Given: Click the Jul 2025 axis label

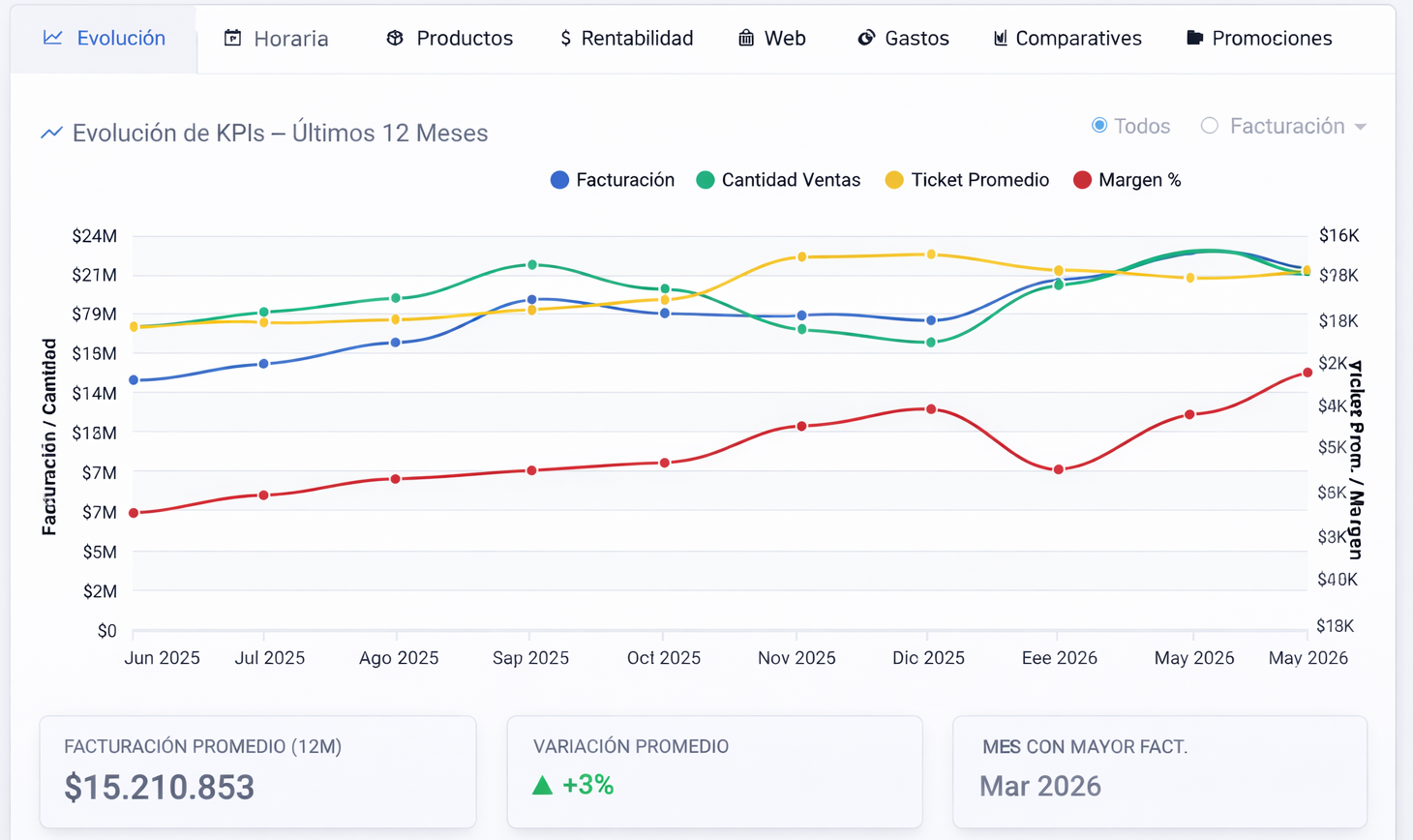Looking at the screenshot, I should pos(270,658).
